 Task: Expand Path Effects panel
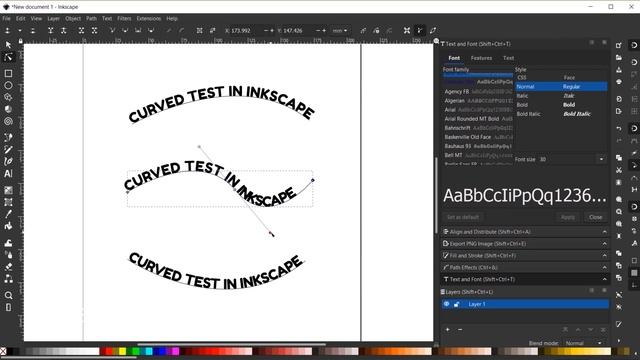click(524, 267)
